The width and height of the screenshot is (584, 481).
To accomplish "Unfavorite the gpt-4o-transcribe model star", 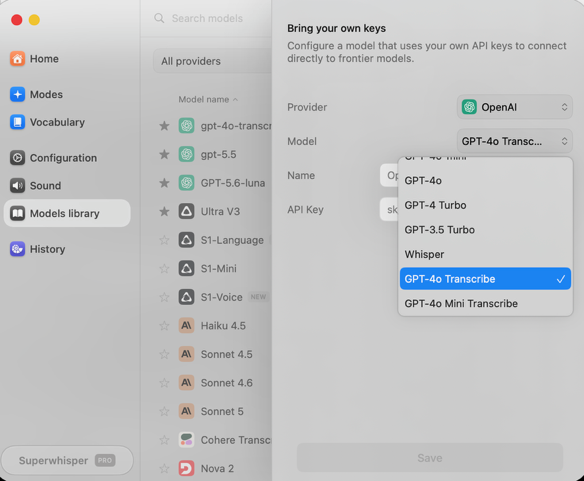I will click(x=164, y=126).
